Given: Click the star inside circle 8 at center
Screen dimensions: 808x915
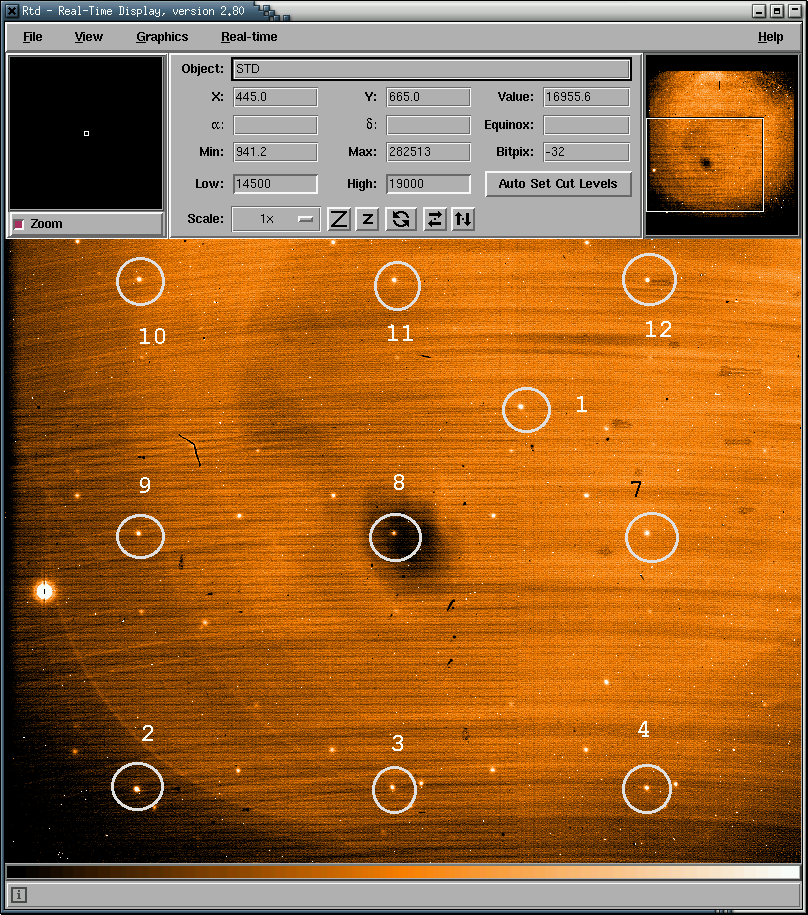Looking at the screenshot, I should [394, 533].
